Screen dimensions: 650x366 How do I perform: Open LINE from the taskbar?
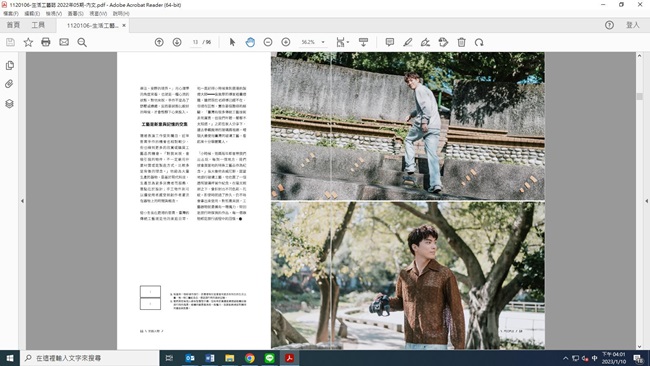pos(269,358)
